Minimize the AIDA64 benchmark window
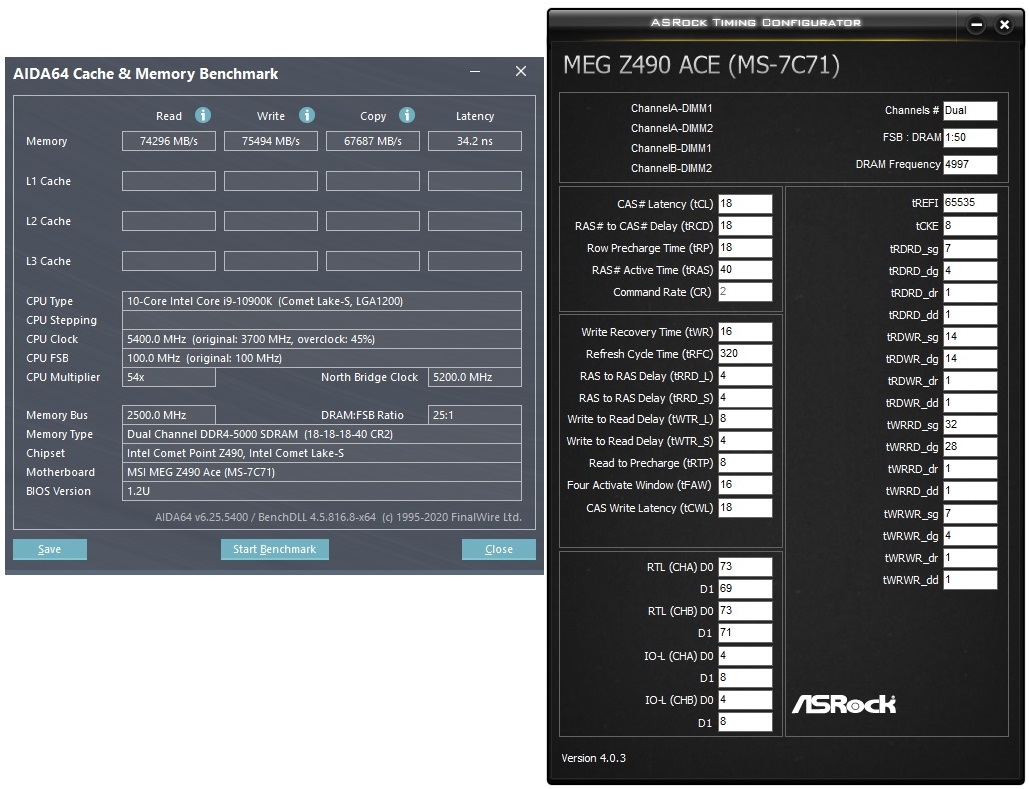 (x=474, y=72)
